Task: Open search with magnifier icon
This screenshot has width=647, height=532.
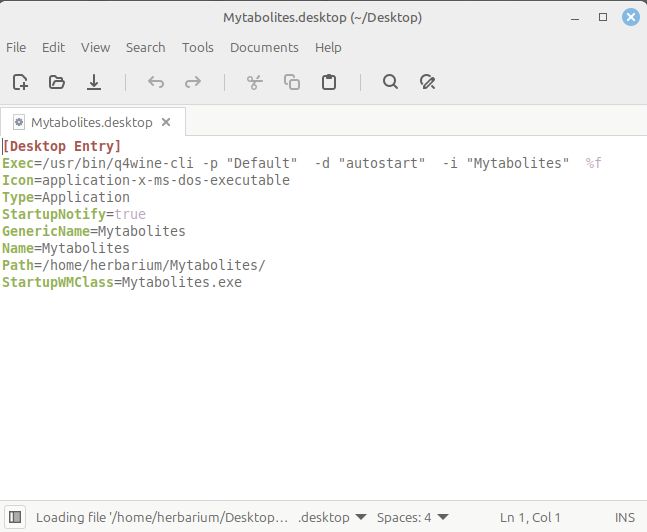Action: 391,82
